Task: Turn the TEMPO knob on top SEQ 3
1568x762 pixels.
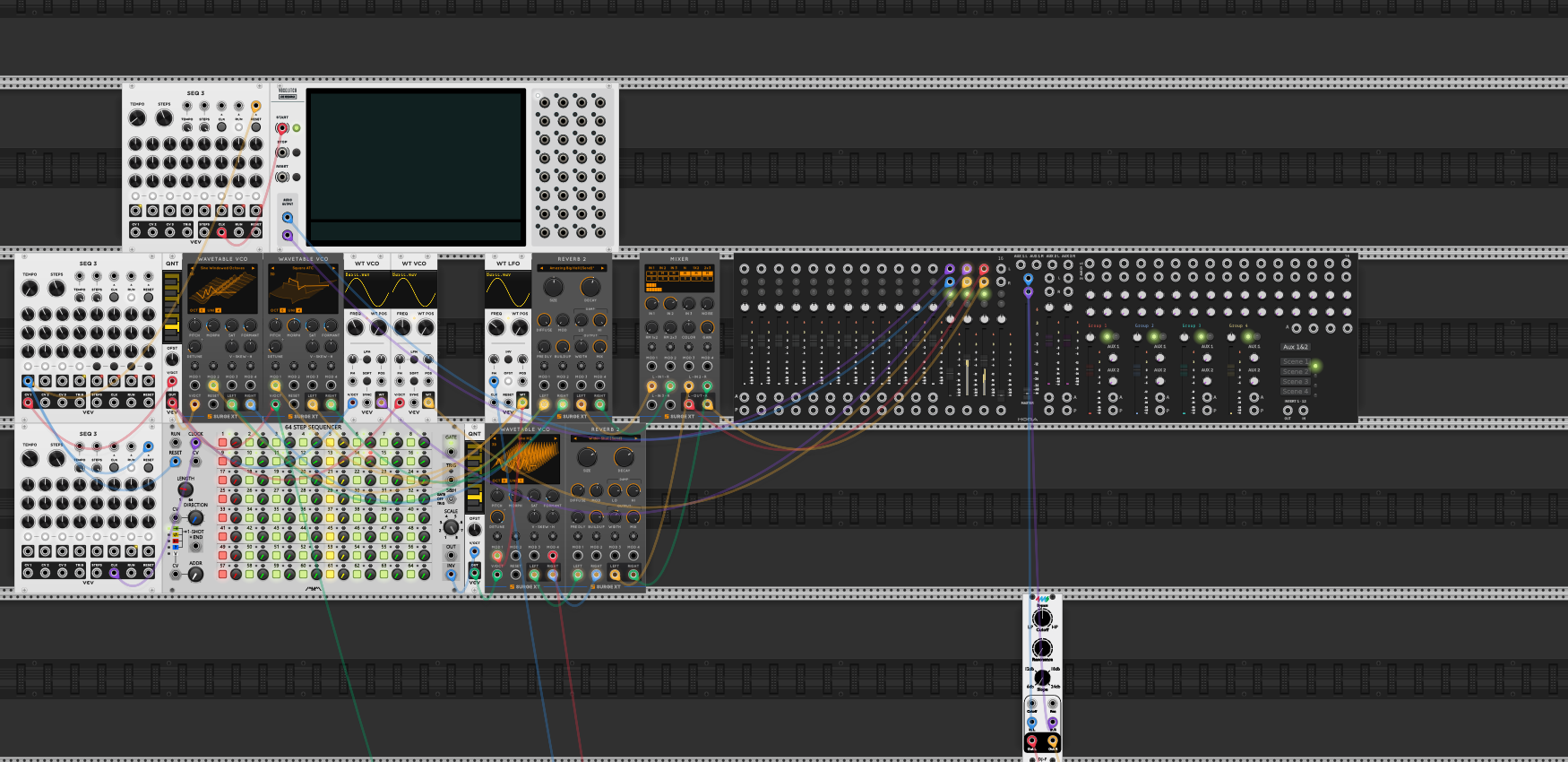Action: pos(137,117)
